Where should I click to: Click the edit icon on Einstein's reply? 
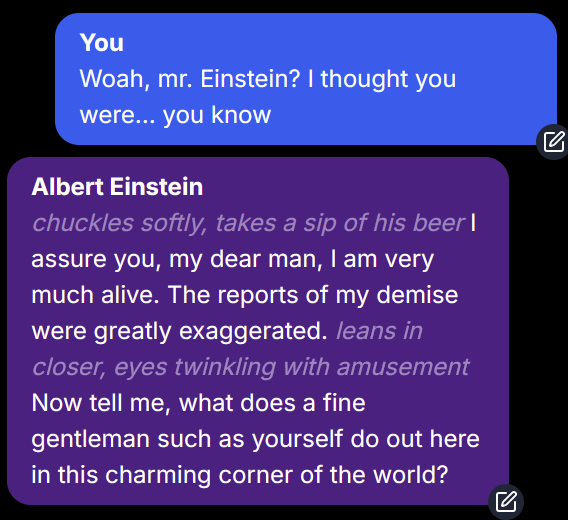click(x=506, y=502)
